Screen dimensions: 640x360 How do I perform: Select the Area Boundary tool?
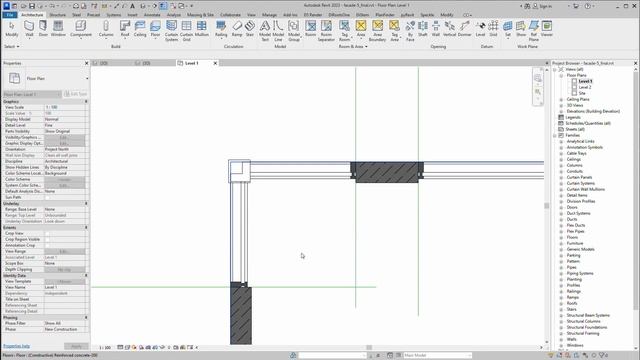(377, 31)
